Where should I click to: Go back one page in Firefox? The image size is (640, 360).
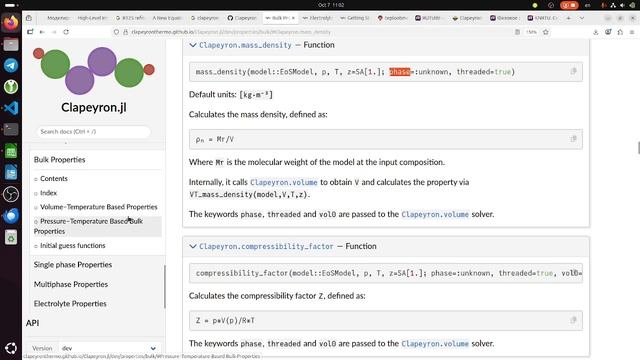coord(42,32)
